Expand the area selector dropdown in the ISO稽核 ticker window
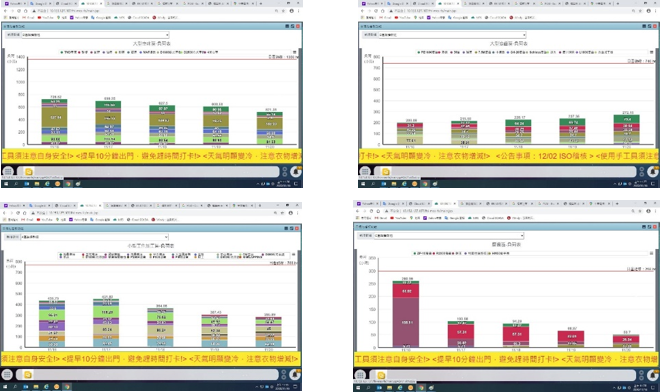Image resolution: width=660 pixels, height=392 pixels. coord(452,35)
